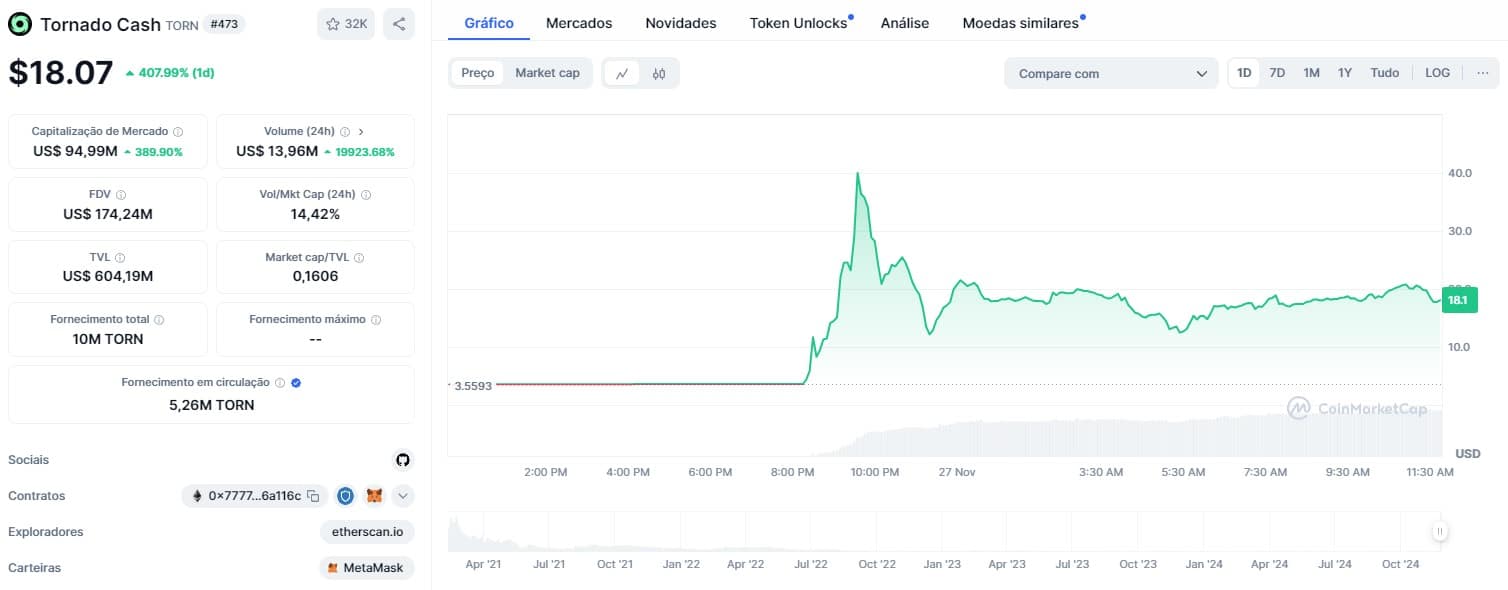Click the 407.99% (1d) change text

coord(176,73)
